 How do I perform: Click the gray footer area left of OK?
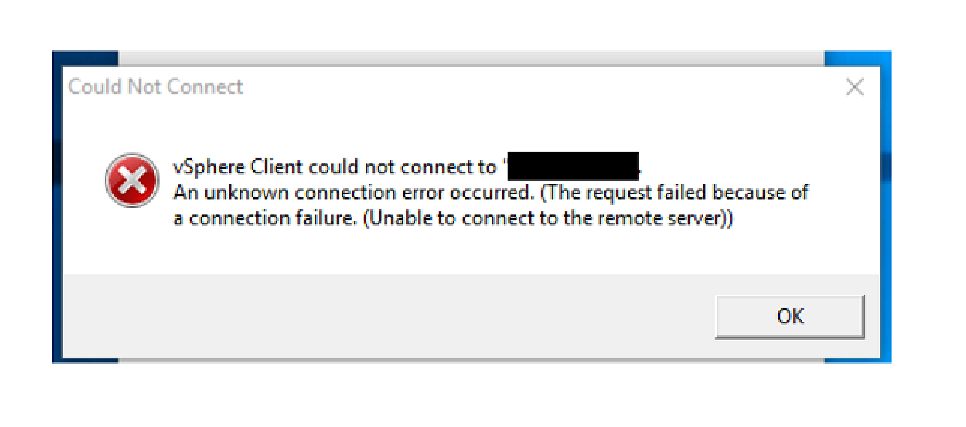point(380,318)
